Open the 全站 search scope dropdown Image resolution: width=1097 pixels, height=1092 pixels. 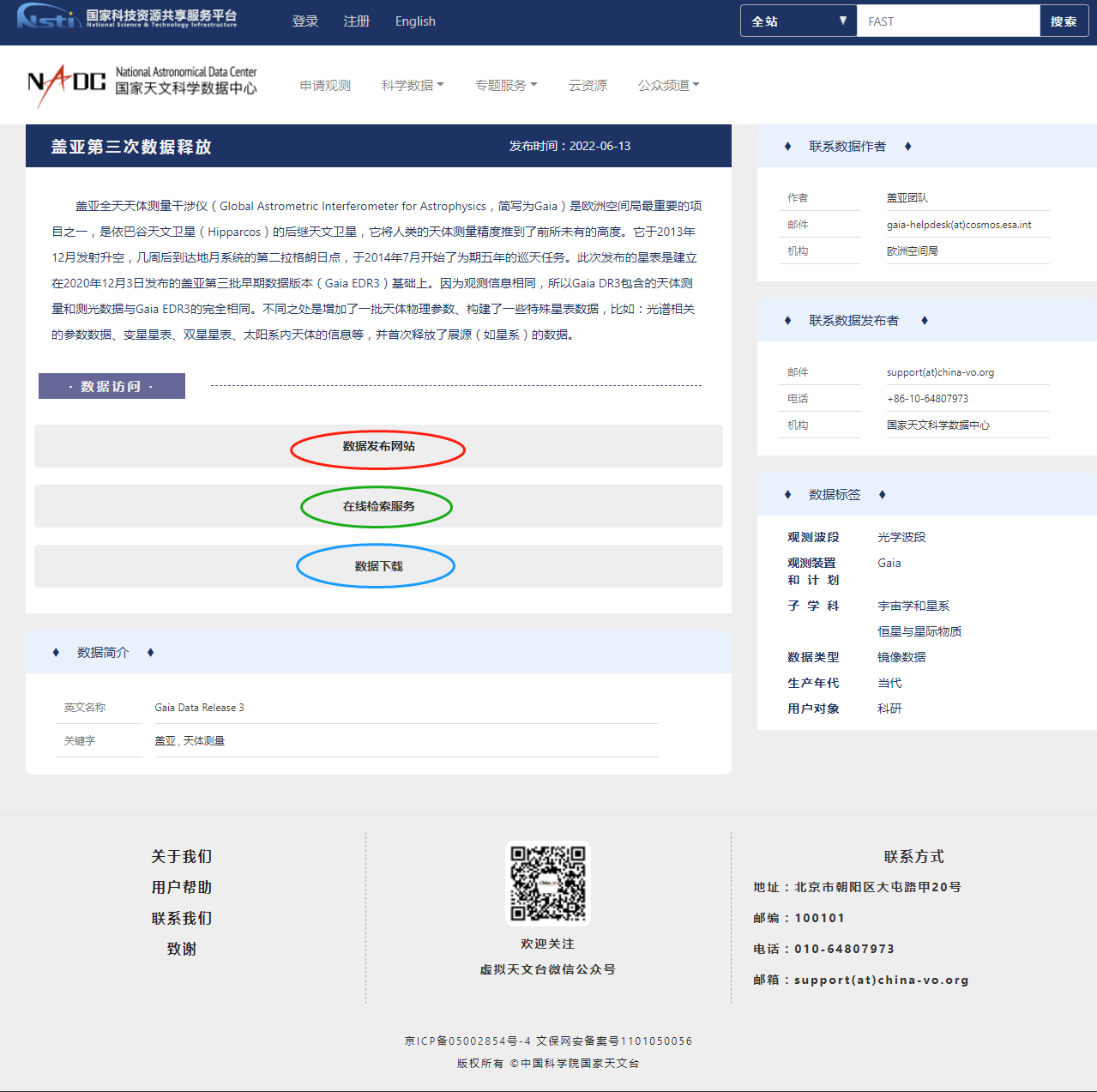click(x=798, y=21)
